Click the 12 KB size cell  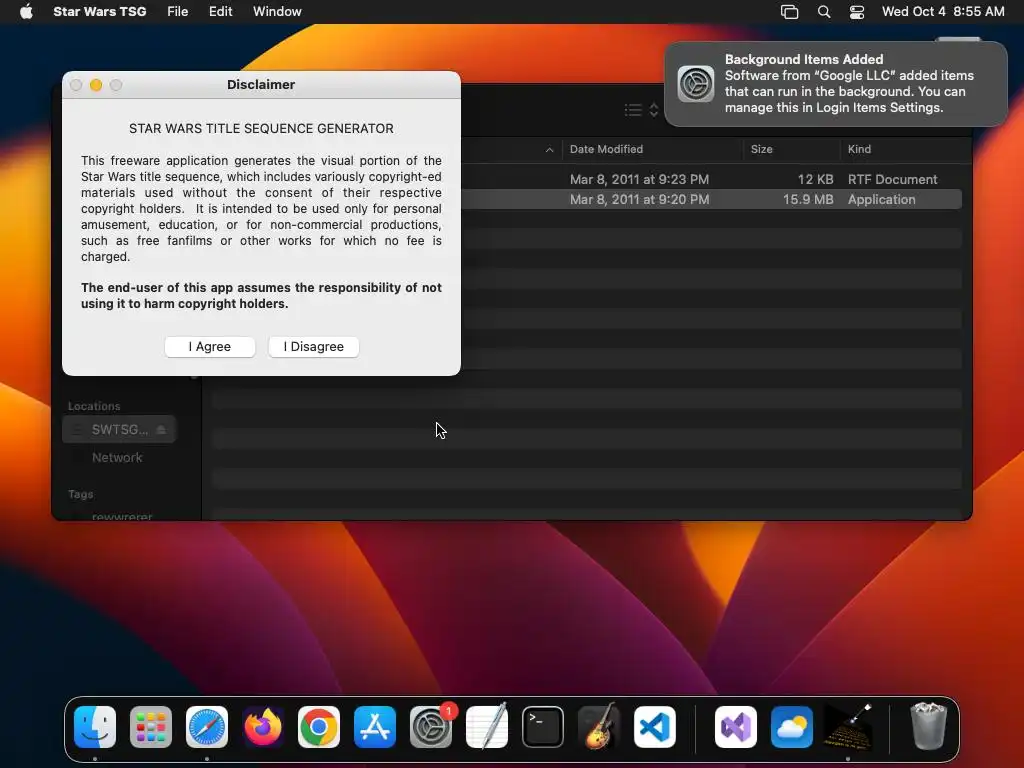tap(815, 180)
